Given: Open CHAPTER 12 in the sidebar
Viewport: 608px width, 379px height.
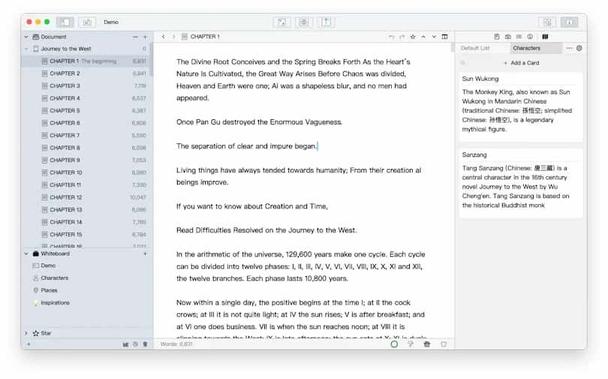Looking at the screenshot, I should [x=86, y=197].
